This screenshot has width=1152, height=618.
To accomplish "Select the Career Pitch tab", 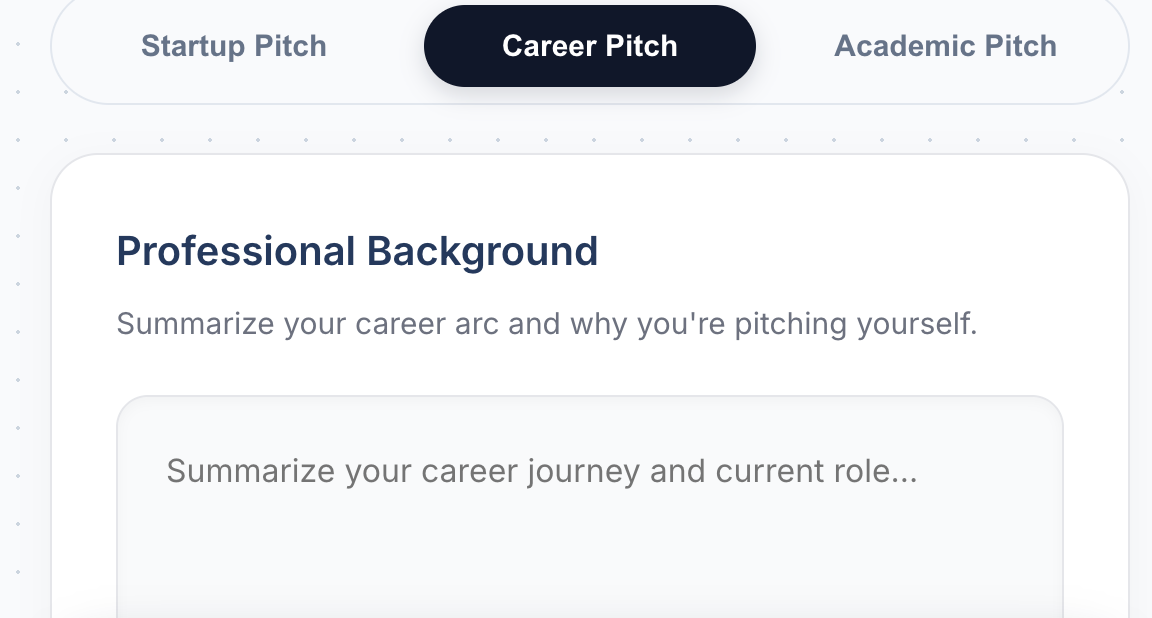I will coord(590,46).
